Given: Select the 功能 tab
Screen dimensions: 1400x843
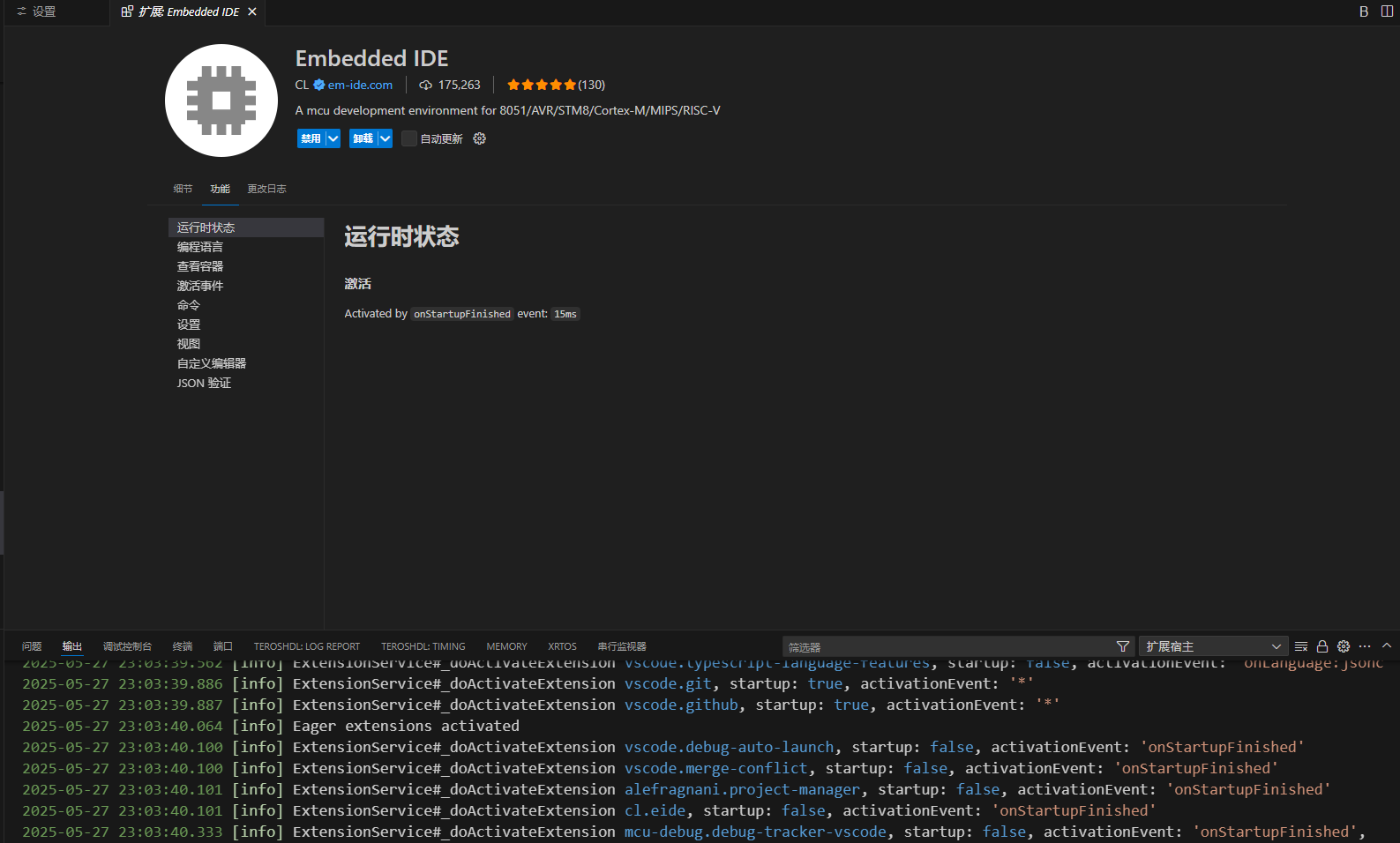Looking at the screenshot, I should pos(220,189).
